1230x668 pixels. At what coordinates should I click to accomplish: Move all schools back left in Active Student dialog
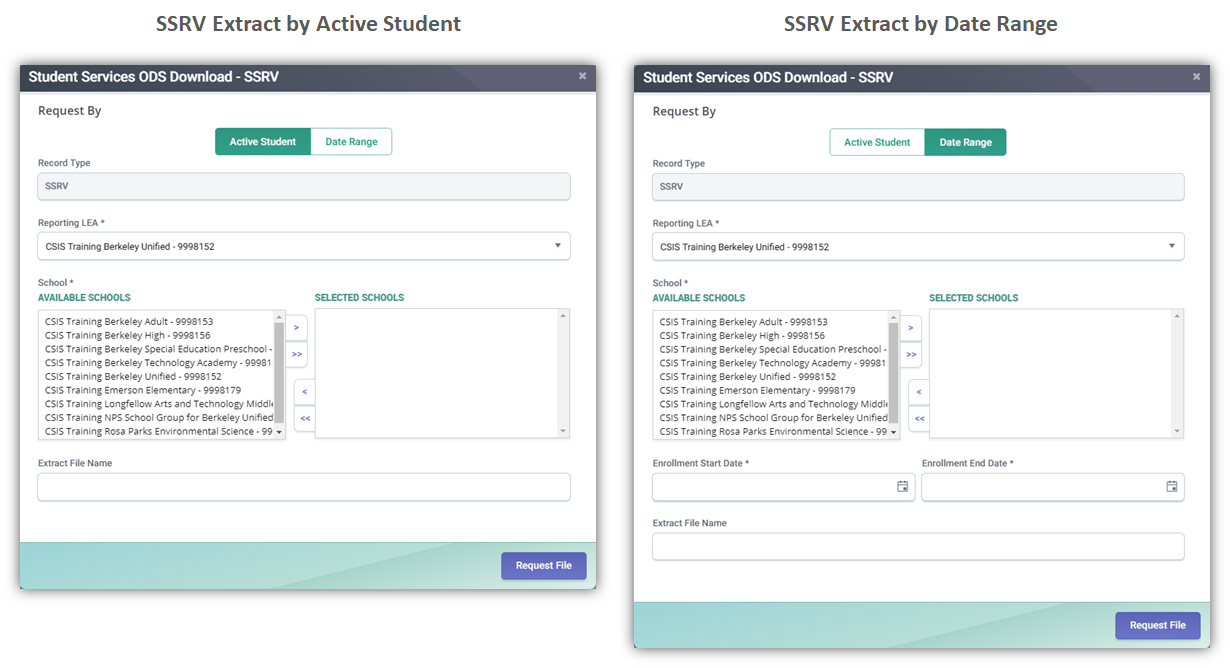coord(304,418)
